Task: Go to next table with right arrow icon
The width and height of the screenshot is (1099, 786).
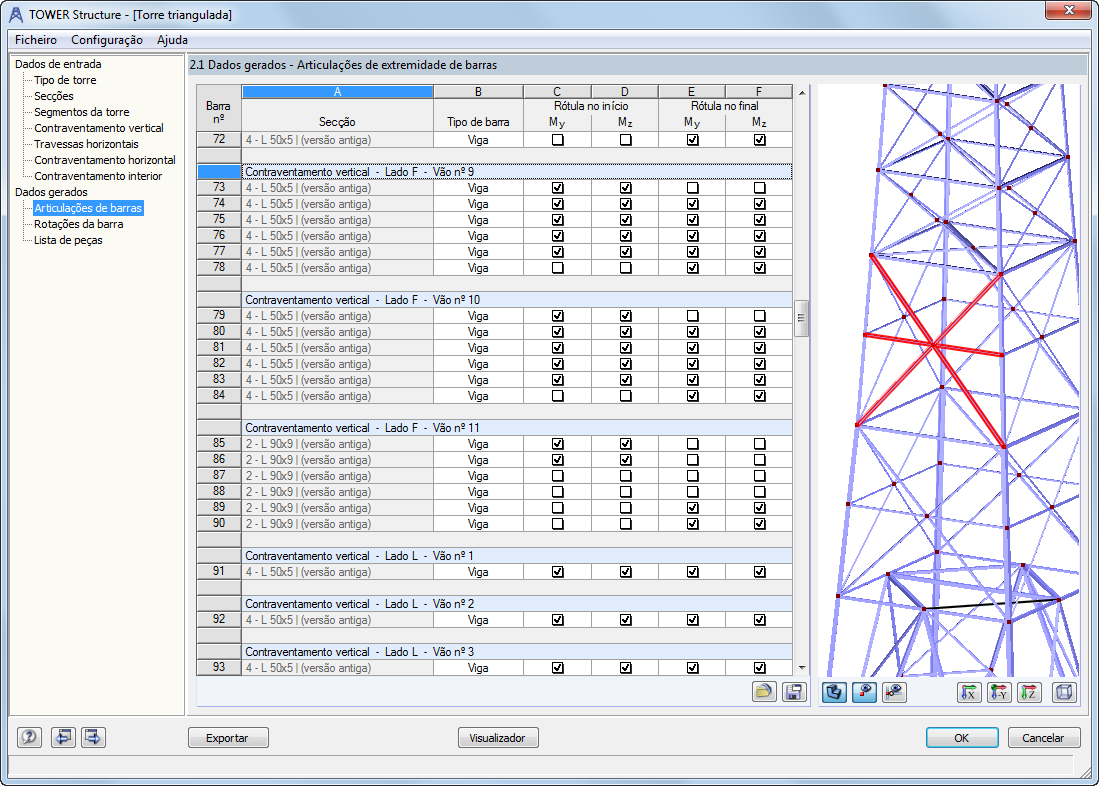Action: [x=93, y=737]
